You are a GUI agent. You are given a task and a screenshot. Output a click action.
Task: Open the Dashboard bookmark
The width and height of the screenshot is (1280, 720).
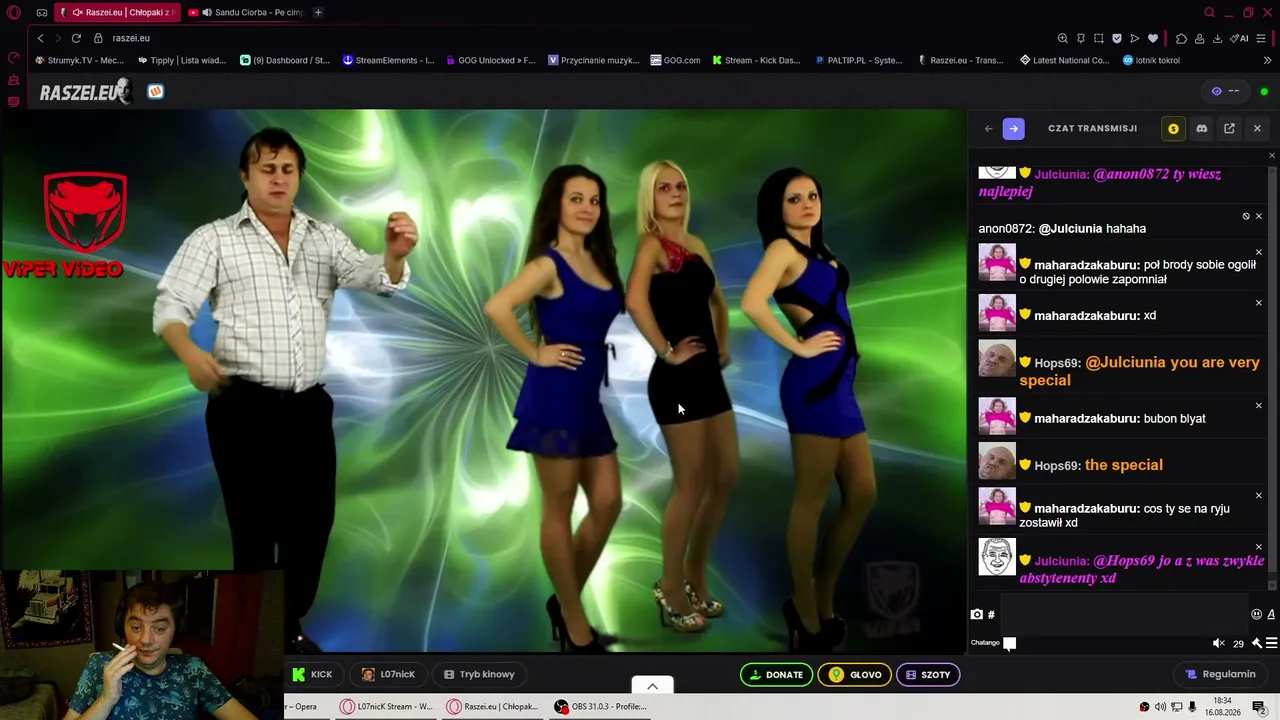285,60
